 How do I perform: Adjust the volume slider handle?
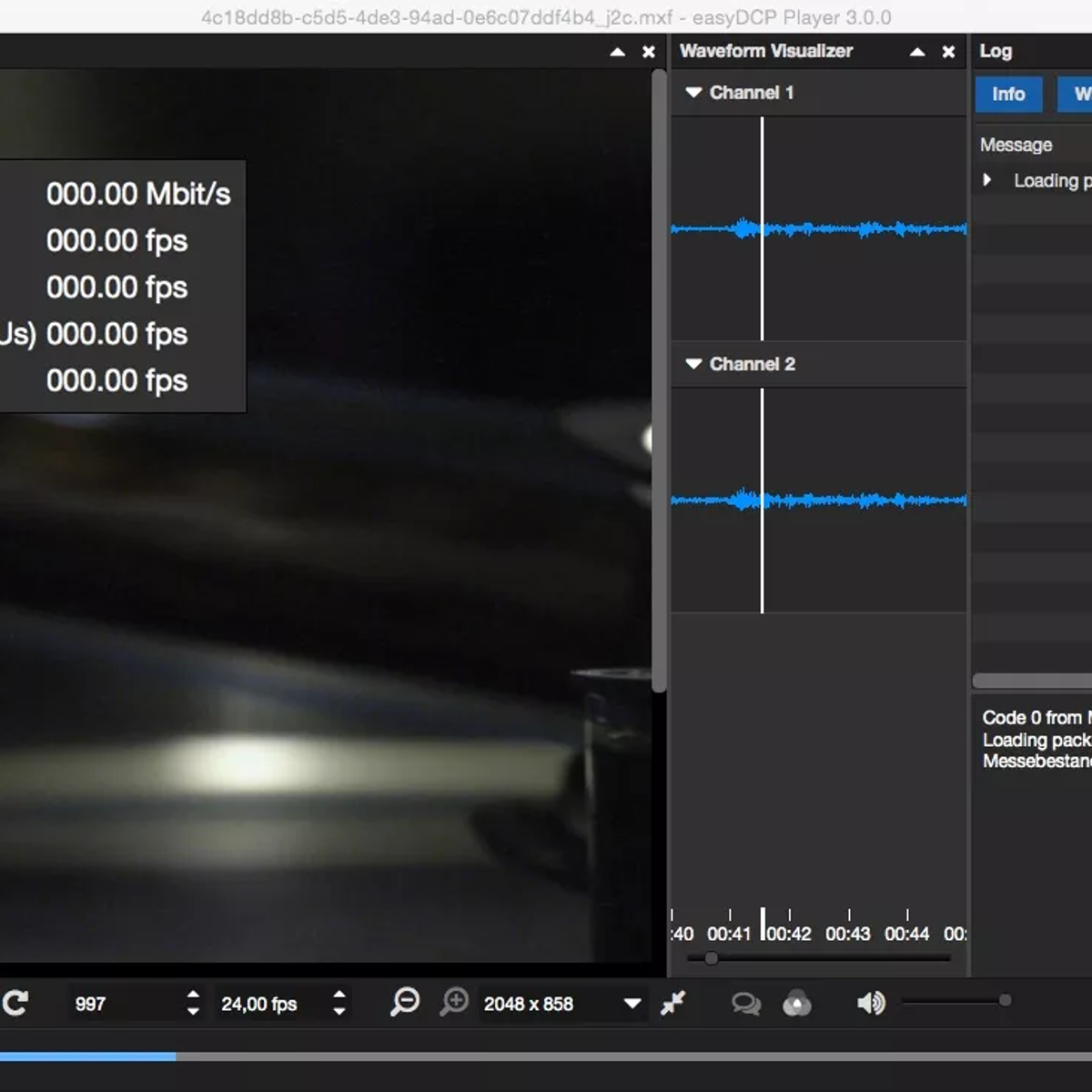pyautogui.click(x=1005, y=1001)
